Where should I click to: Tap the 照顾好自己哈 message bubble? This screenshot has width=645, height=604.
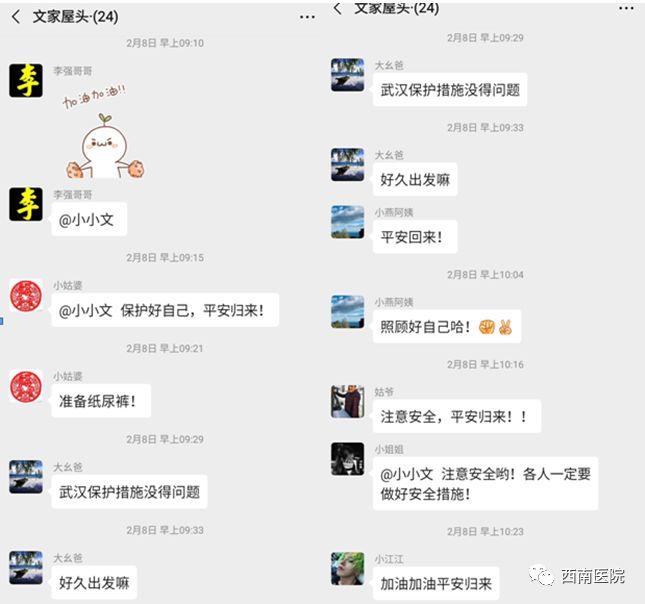click(447, 327)
